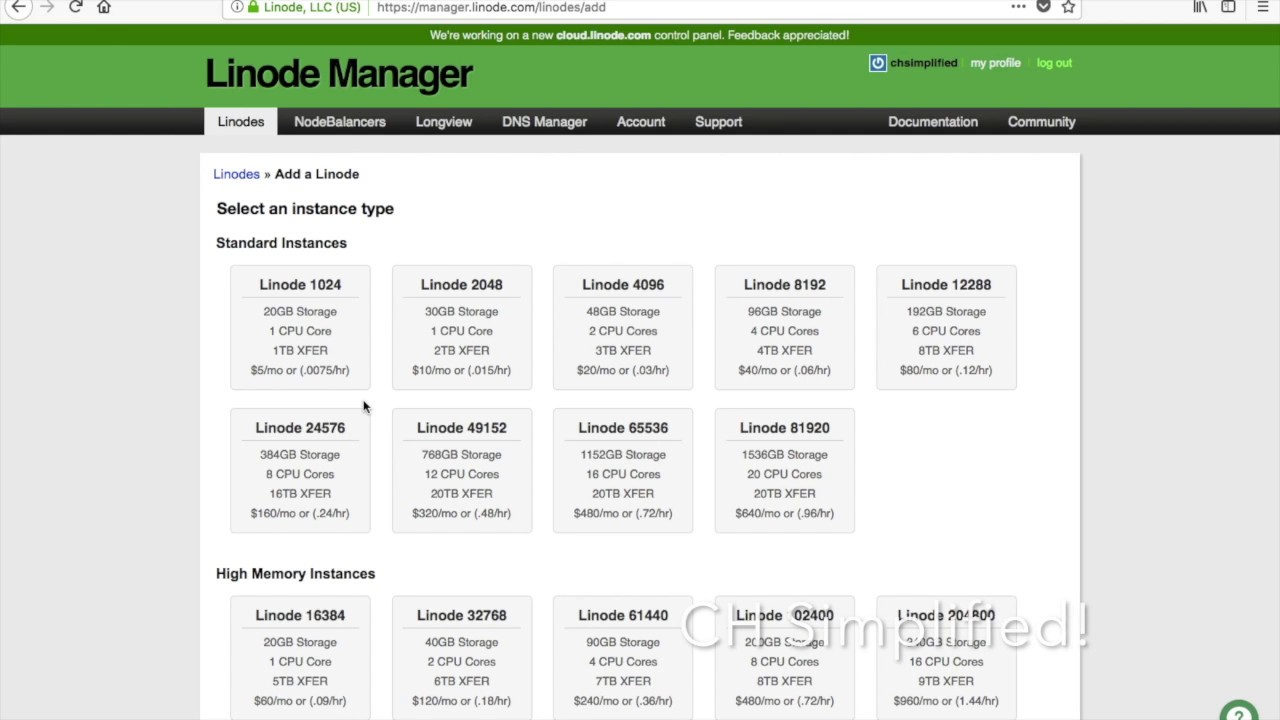The width and height of the screenshot is (1280, 720).
Task: Open the NodeBalancers tab
Action: (340, 122)
